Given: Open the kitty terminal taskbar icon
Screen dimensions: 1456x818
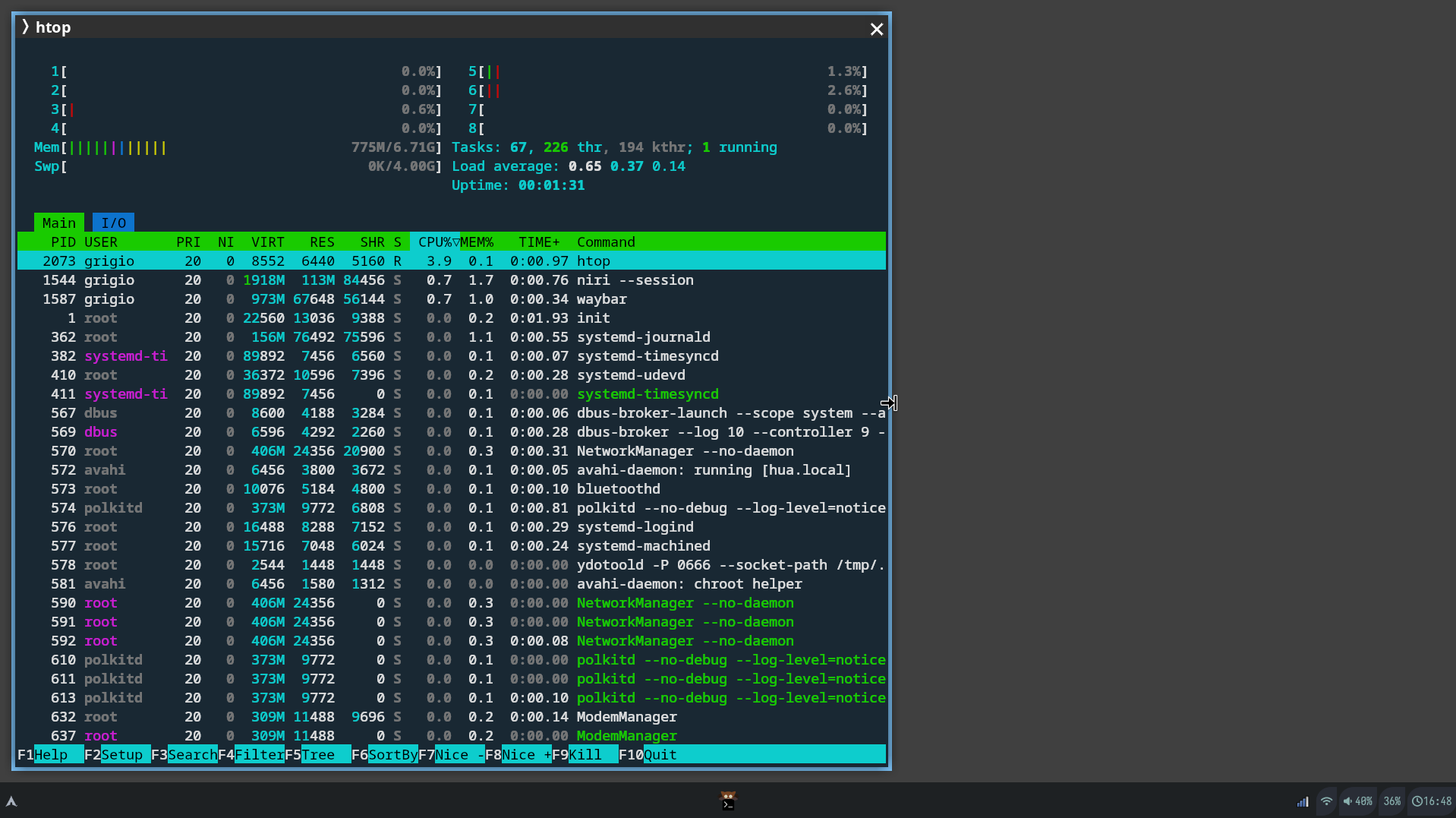Looking at the screenshot, I should 727,801.
